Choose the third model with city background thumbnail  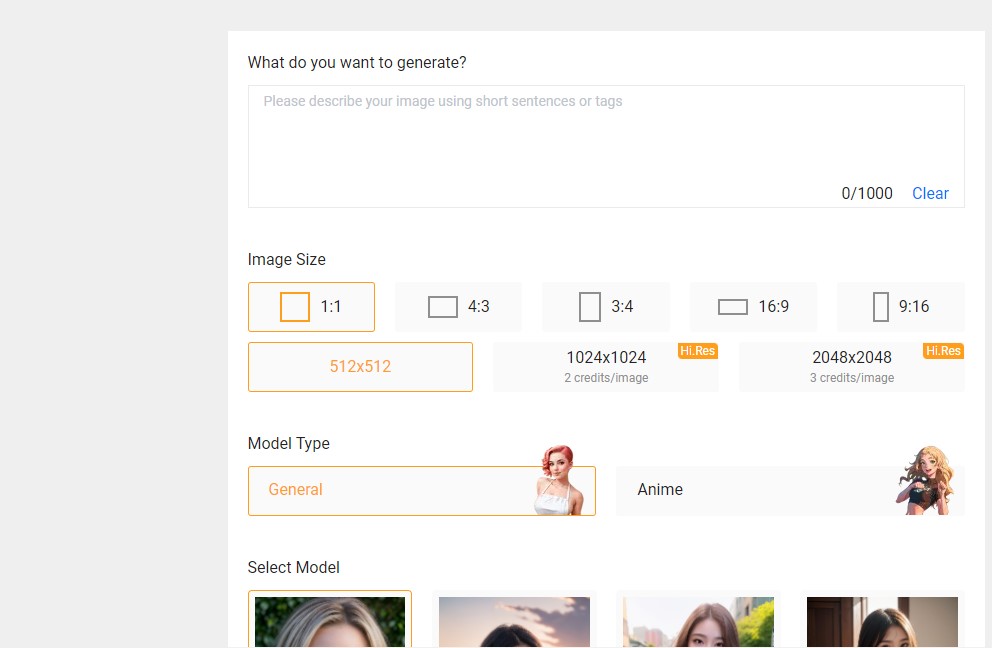(x=698, y=620)
